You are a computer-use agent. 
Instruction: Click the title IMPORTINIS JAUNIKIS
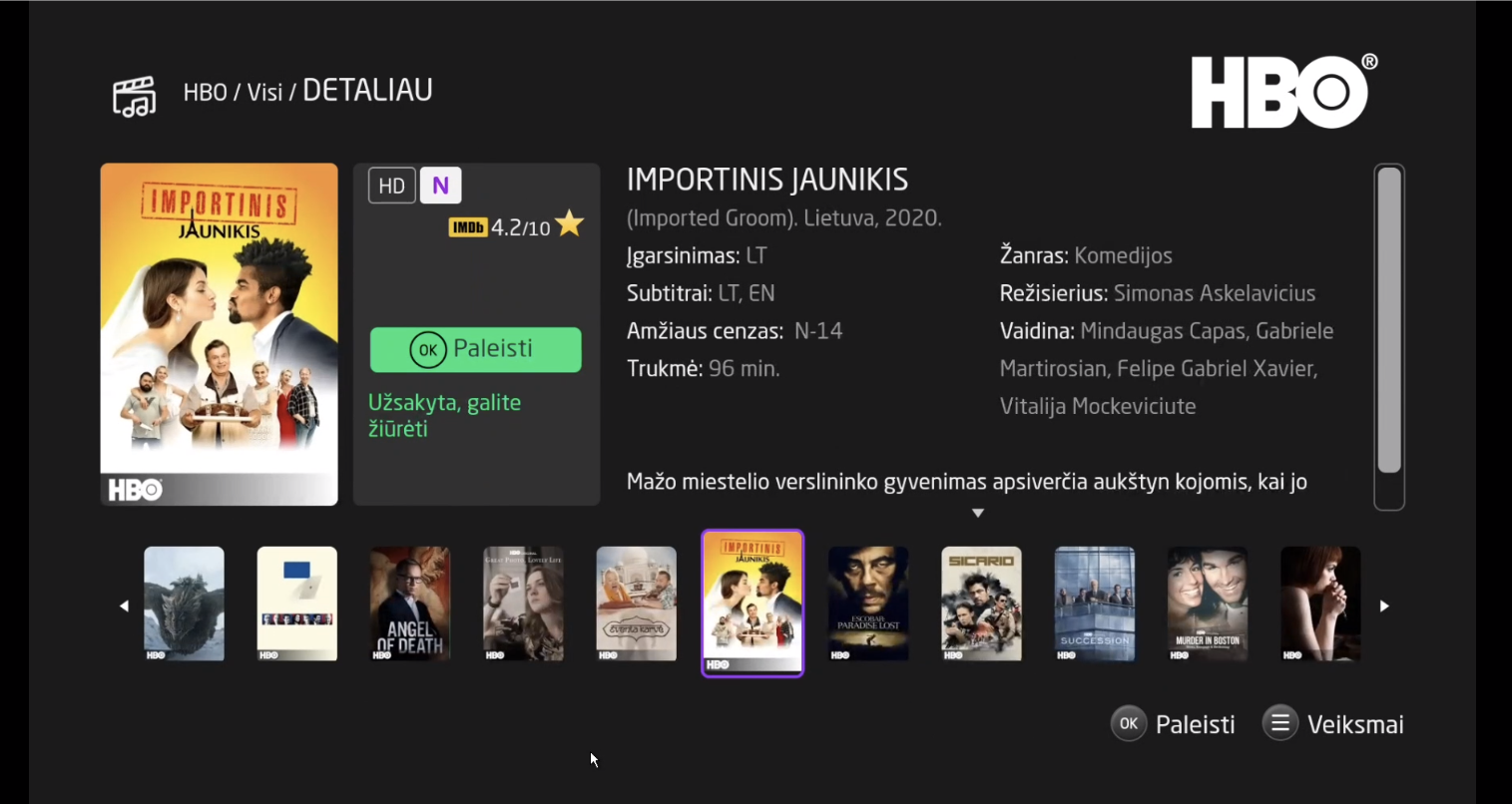[x=767, y=180]
